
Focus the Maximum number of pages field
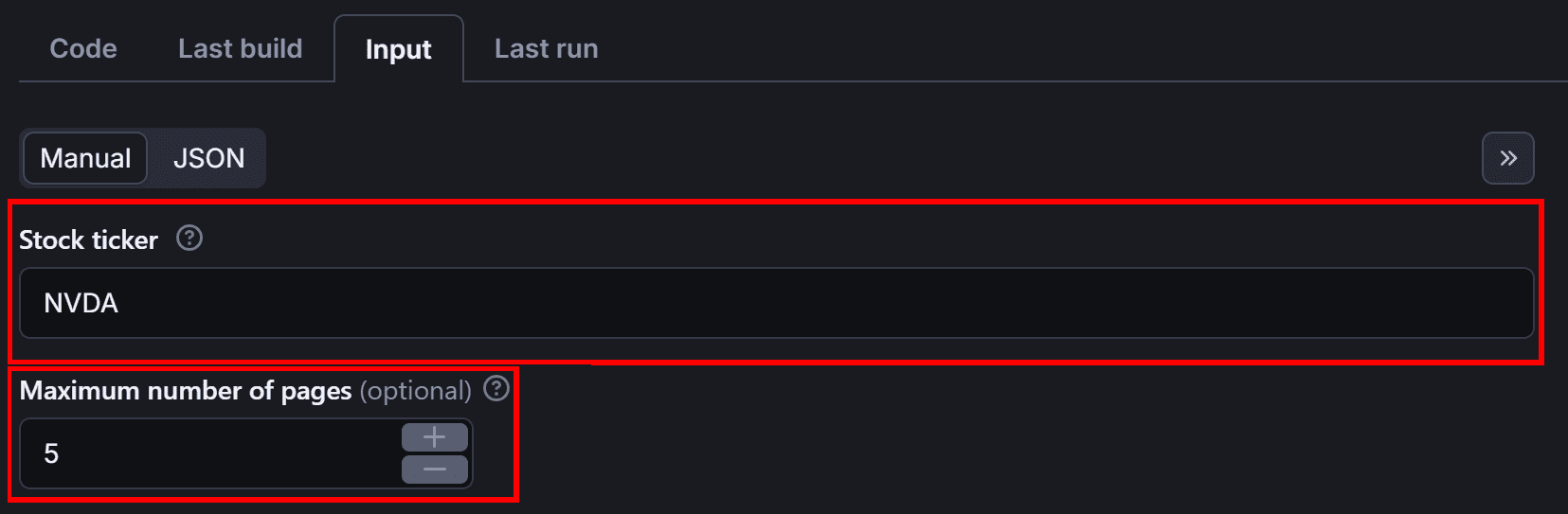coord(210,453)
